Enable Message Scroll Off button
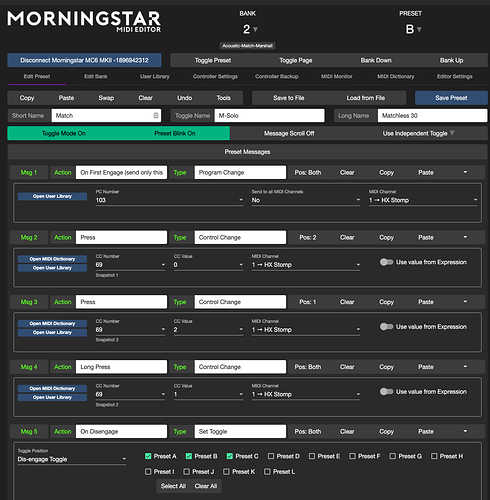 click(x=289, y=133)
